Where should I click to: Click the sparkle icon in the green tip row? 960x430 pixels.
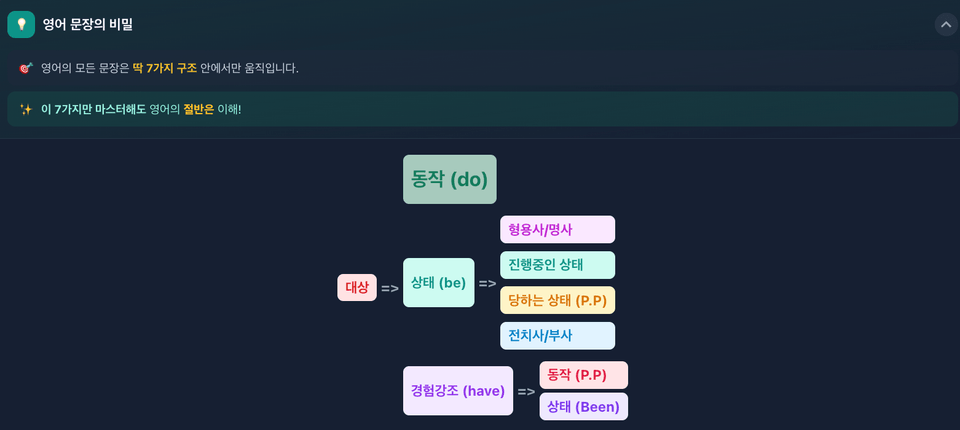click(26, 110)
